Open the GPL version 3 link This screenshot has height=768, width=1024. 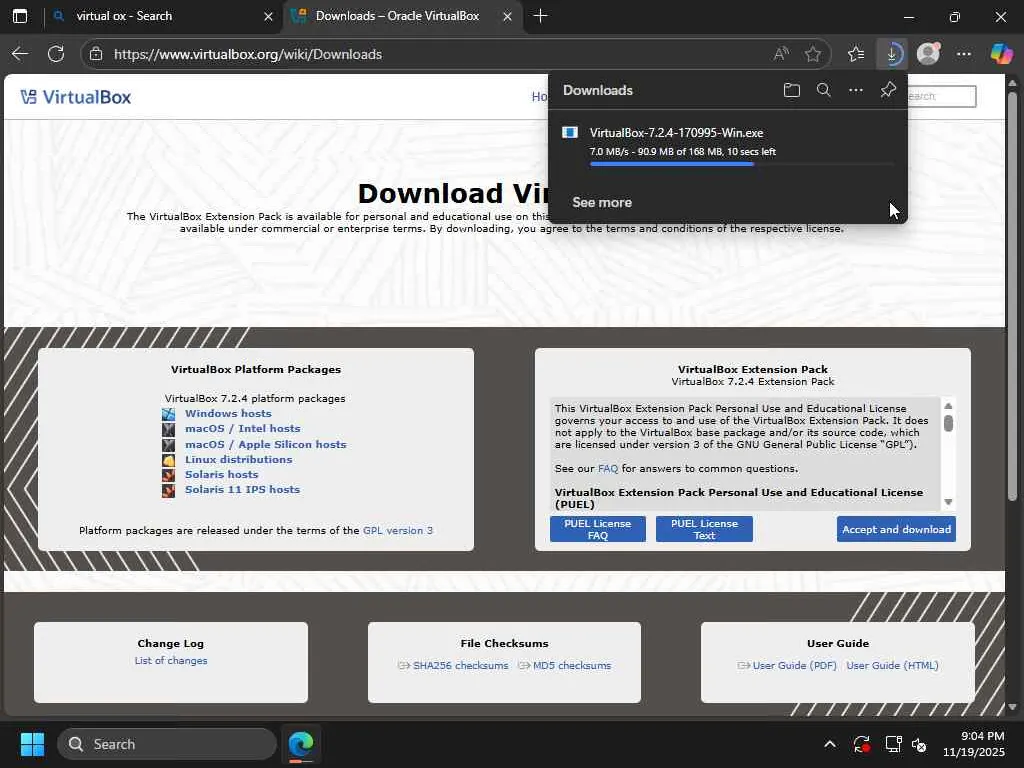pyautogui.click(x=398, y=530)
